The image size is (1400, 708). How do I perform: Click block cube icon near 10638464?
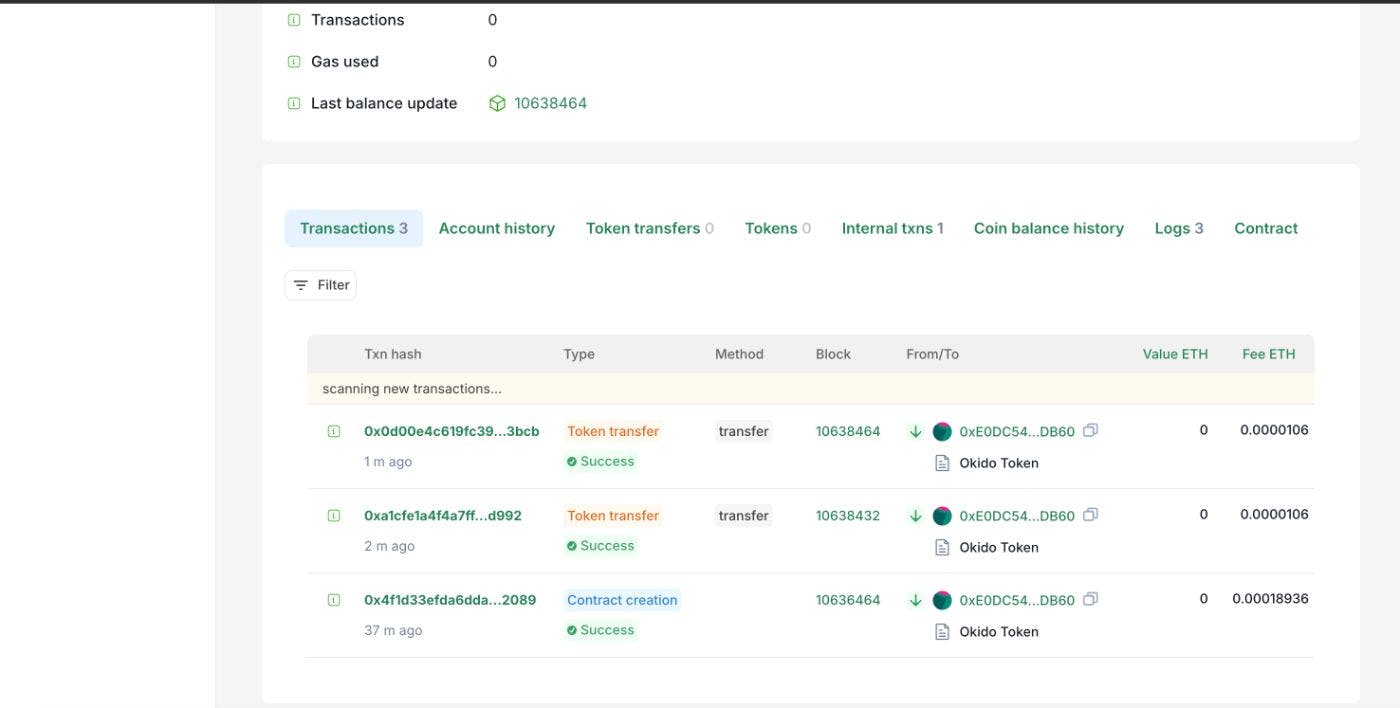pyautogui.click(x=497, y=104)
